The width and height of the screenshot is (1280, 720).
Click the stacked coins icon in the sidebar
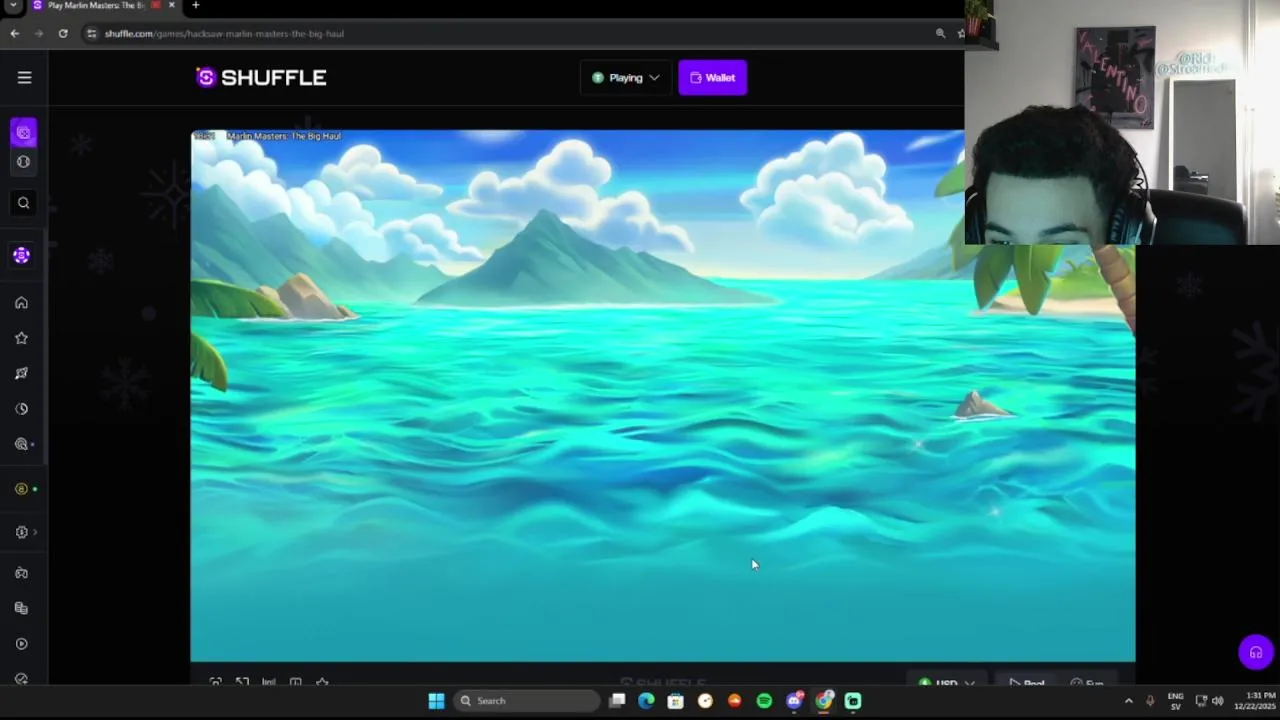click(21, 608)
